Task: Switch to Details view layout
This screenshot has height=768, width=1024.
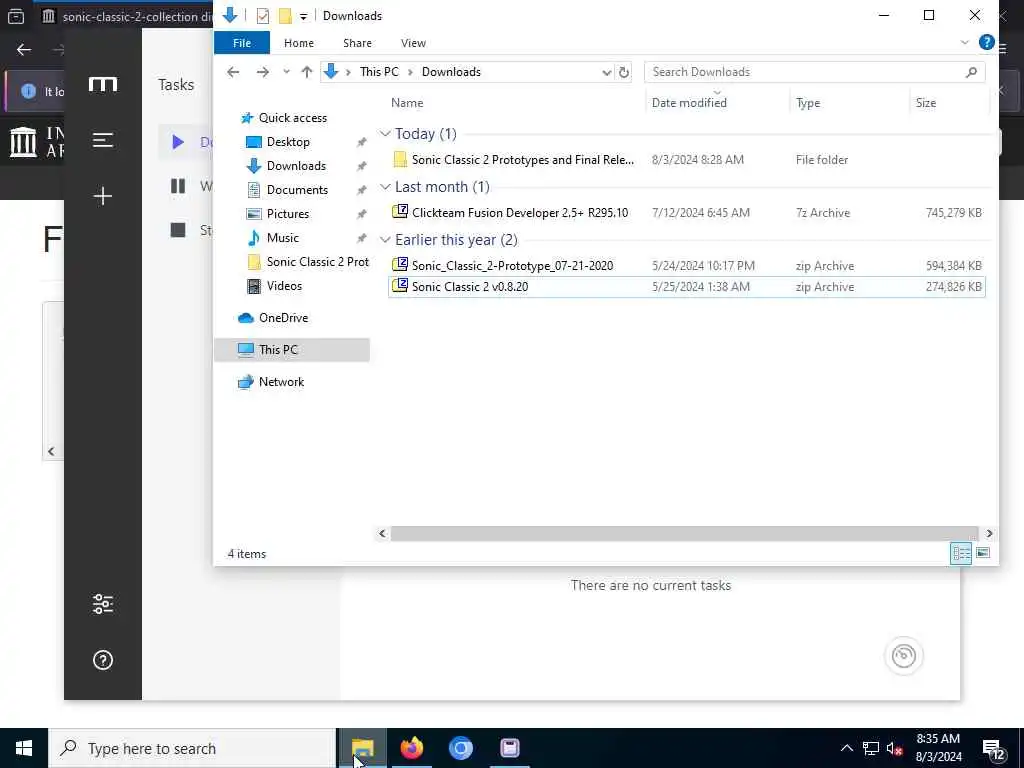Action: pos(961,554)
